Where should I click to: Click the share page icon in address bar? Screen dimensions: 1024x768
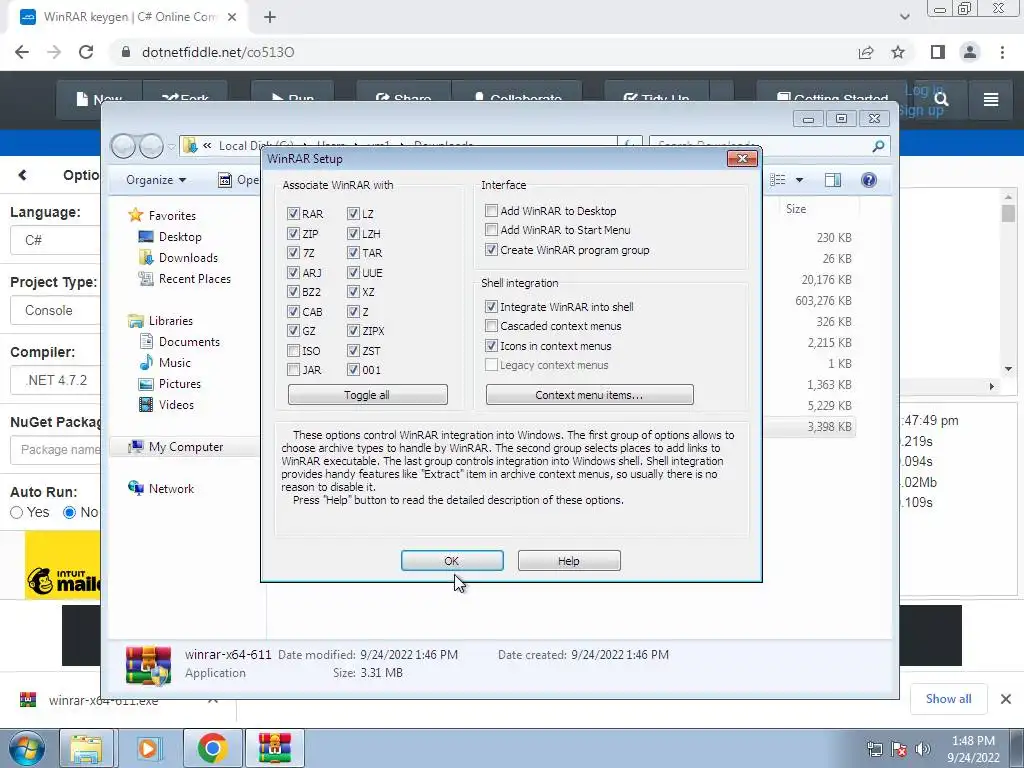(x=866, y=52)
